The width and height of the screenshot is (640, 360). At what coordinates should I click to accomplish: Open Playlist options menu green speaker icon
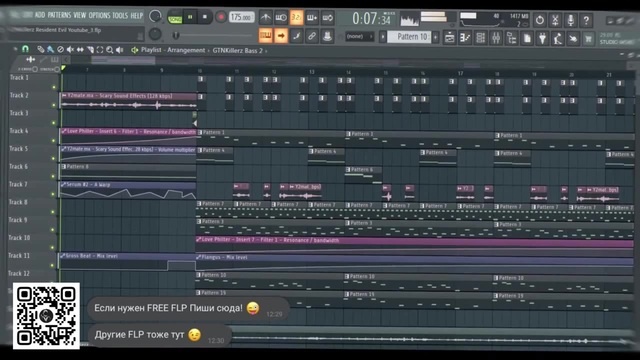tap(134, 50)
